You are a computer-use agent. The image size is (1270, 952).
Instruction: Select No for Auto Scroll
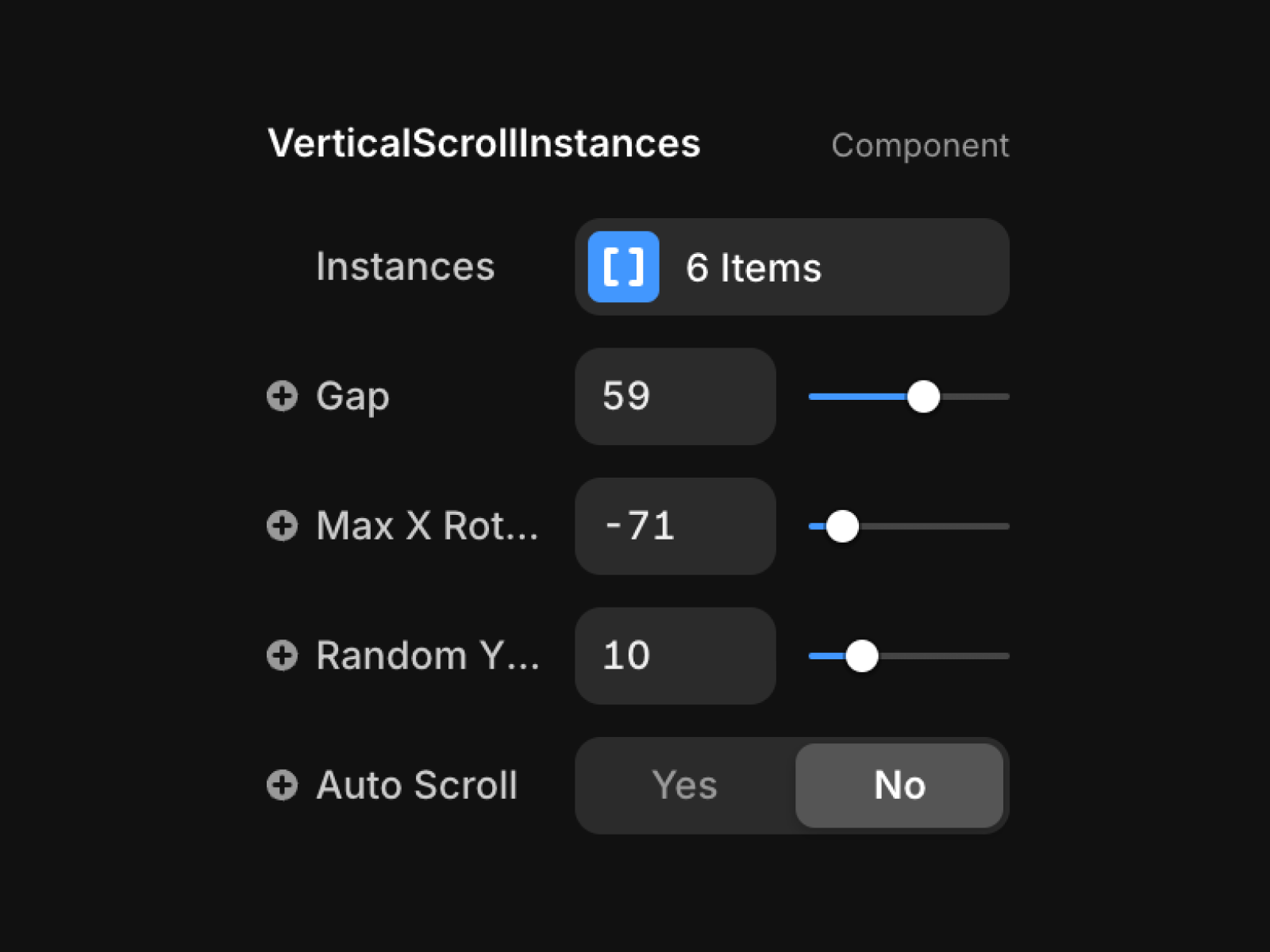[x=899, y=785]
